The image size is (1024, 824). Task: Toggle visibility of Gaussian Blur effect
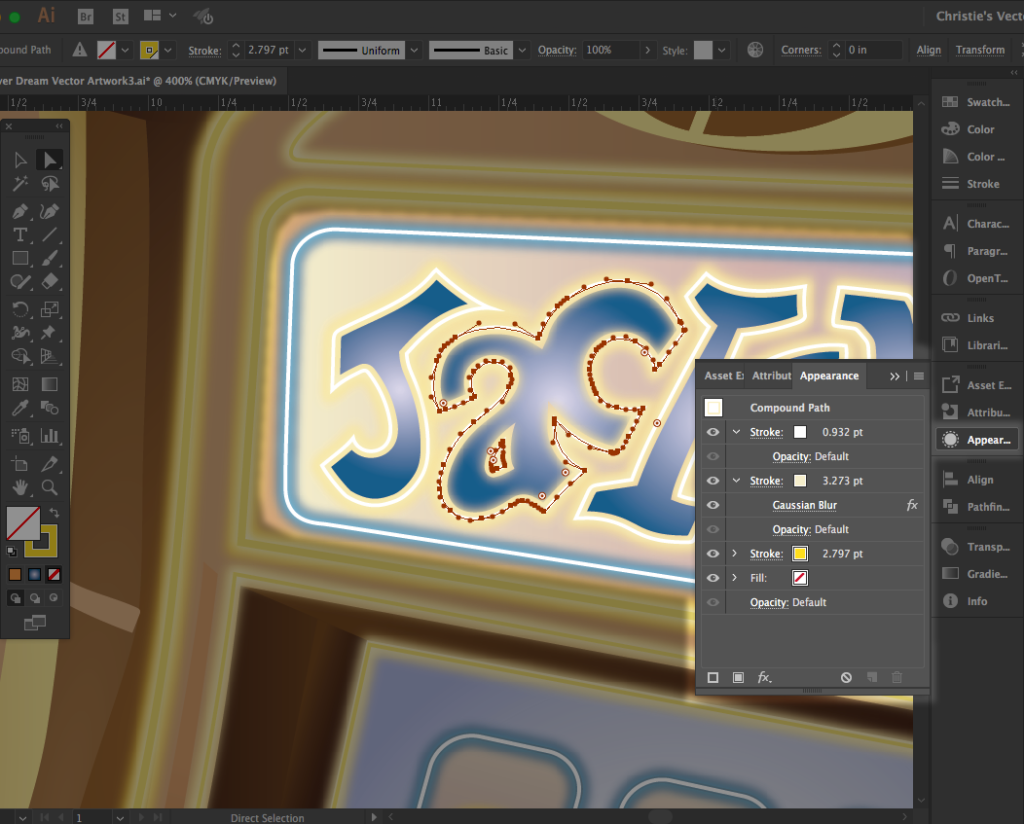coord(713,506)
